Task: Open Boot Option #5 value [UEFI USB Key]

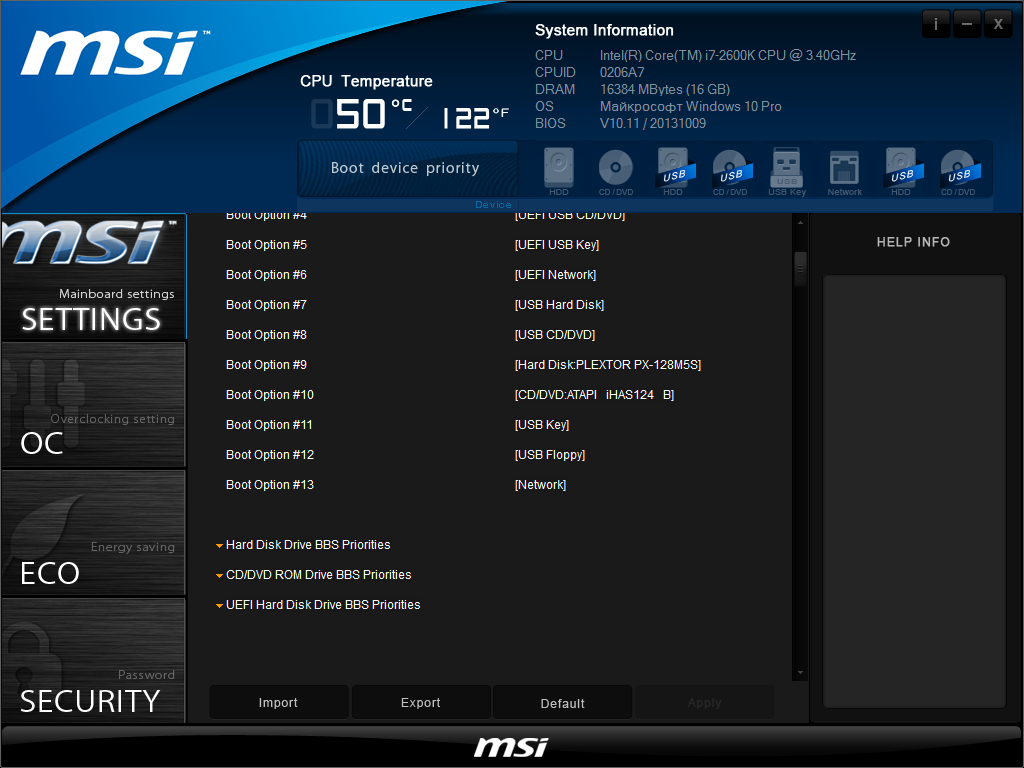Action: pos(556,245)
